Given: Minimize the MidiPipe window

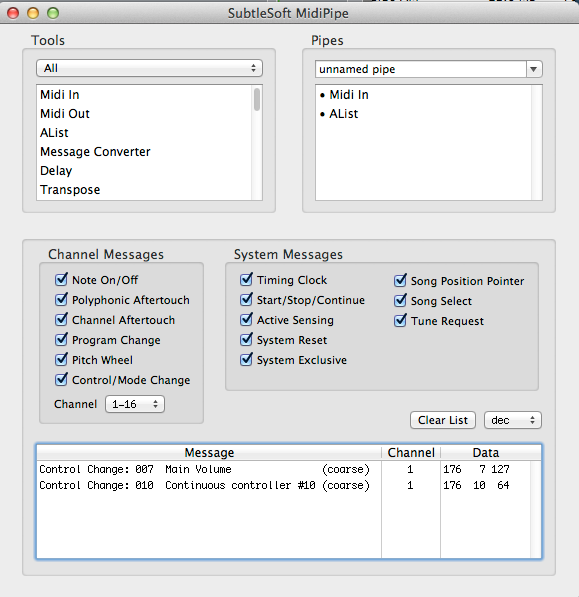Looking at the screenshot, I should pos(33,13).
